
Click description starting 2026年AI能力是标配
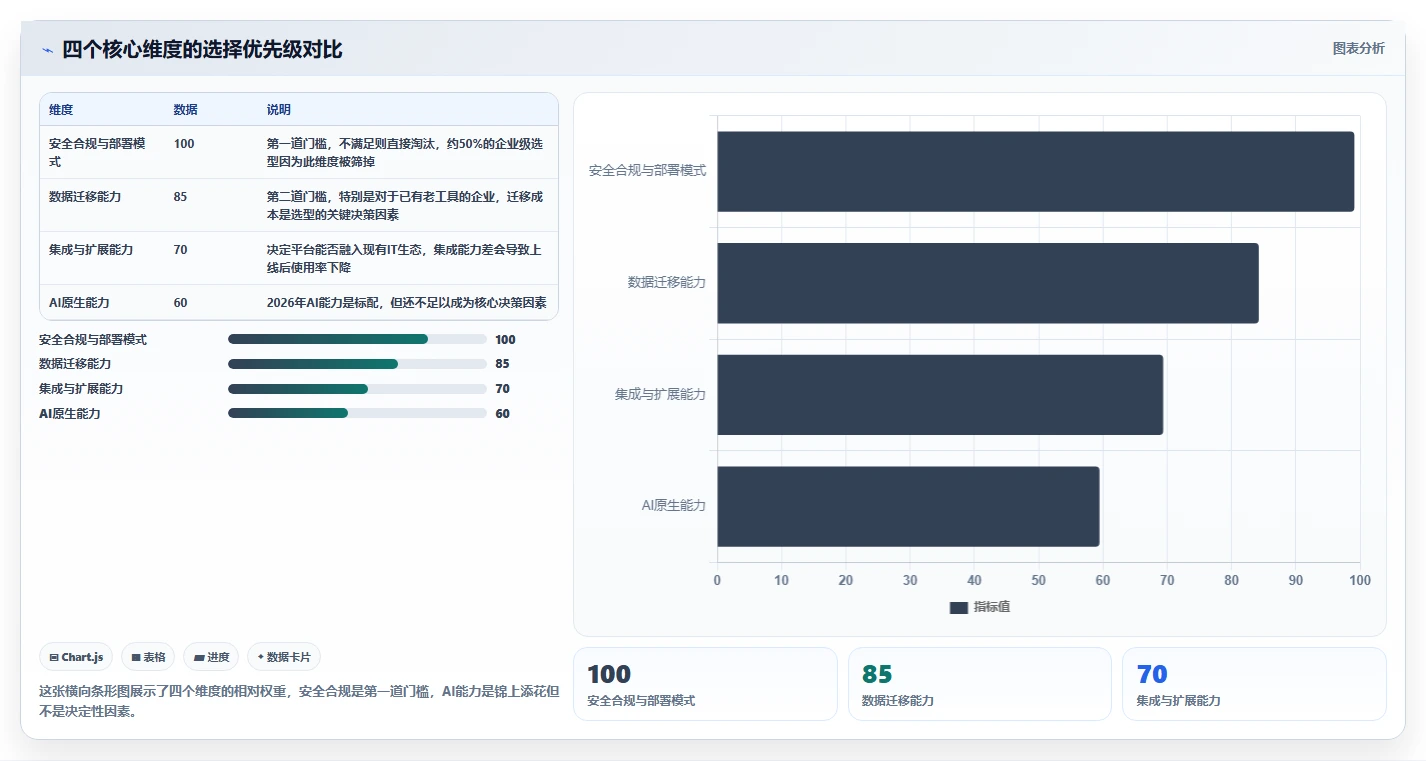[406, 302]
